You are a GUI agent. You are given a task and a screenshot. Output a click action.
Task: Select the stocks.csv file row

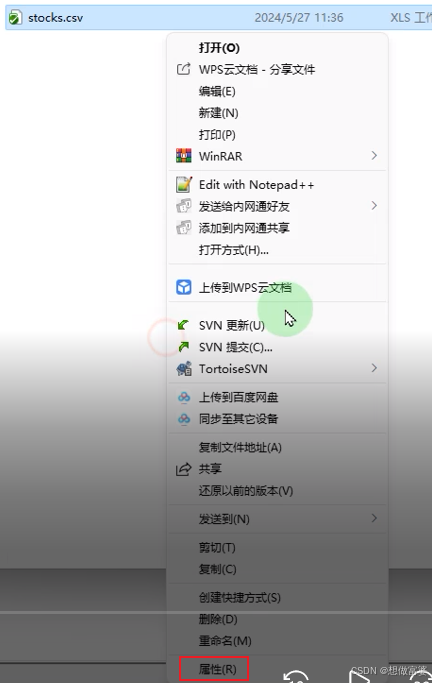[219, 17]
